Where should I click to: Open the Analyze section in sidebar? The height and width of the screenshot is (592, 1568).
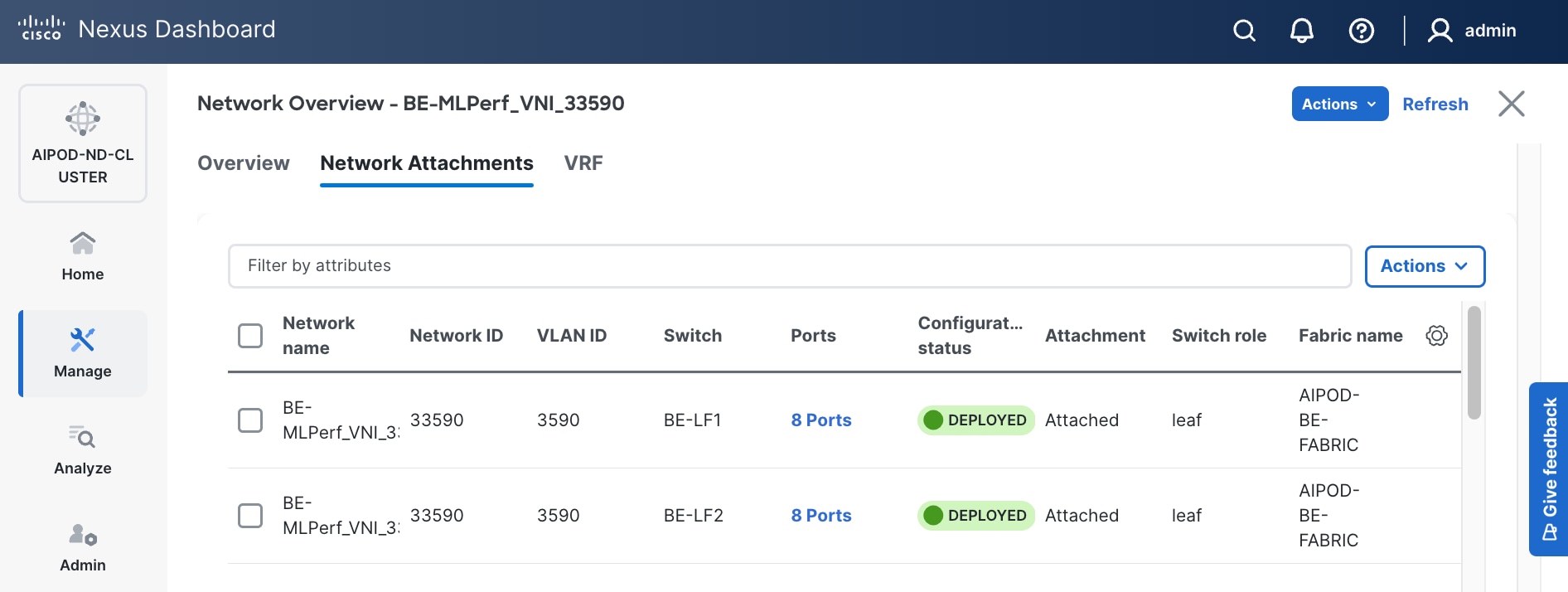tap(83, 450)
